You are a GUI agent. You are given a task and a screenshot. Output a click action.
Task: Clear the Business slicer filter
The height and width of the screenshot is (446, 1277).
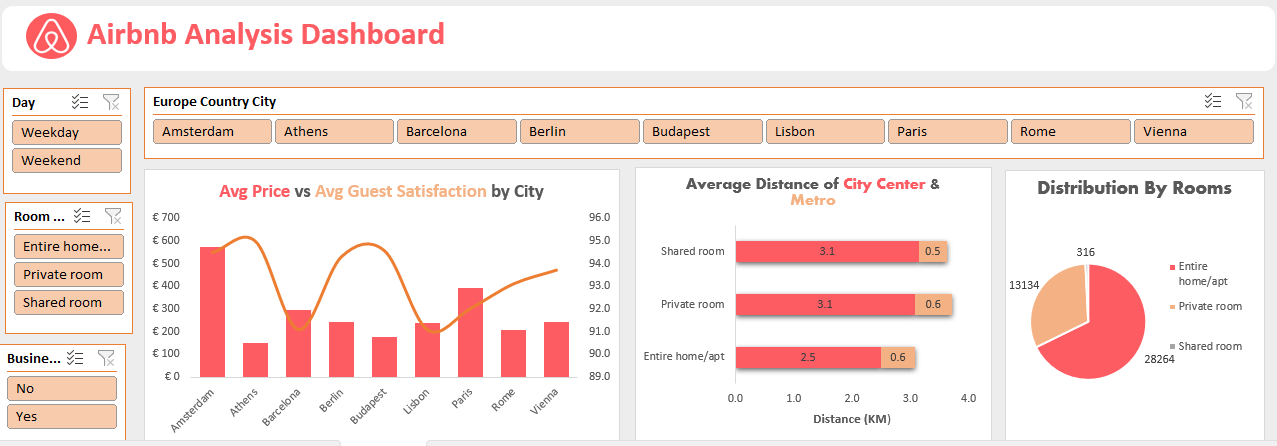(106, 358)
